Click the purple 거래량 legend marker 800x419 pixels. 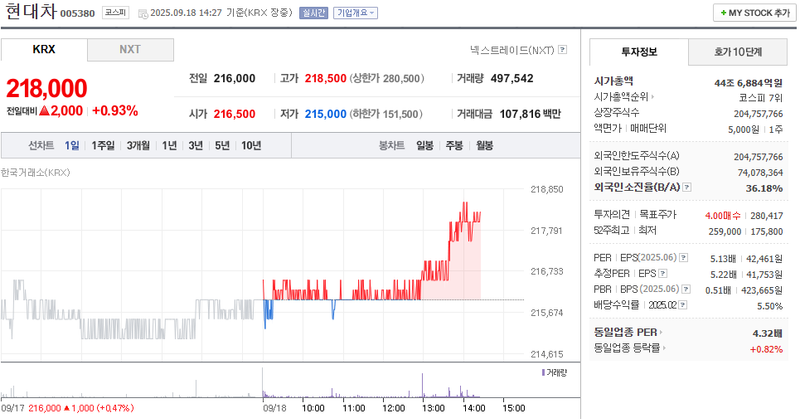pos(543,373)
